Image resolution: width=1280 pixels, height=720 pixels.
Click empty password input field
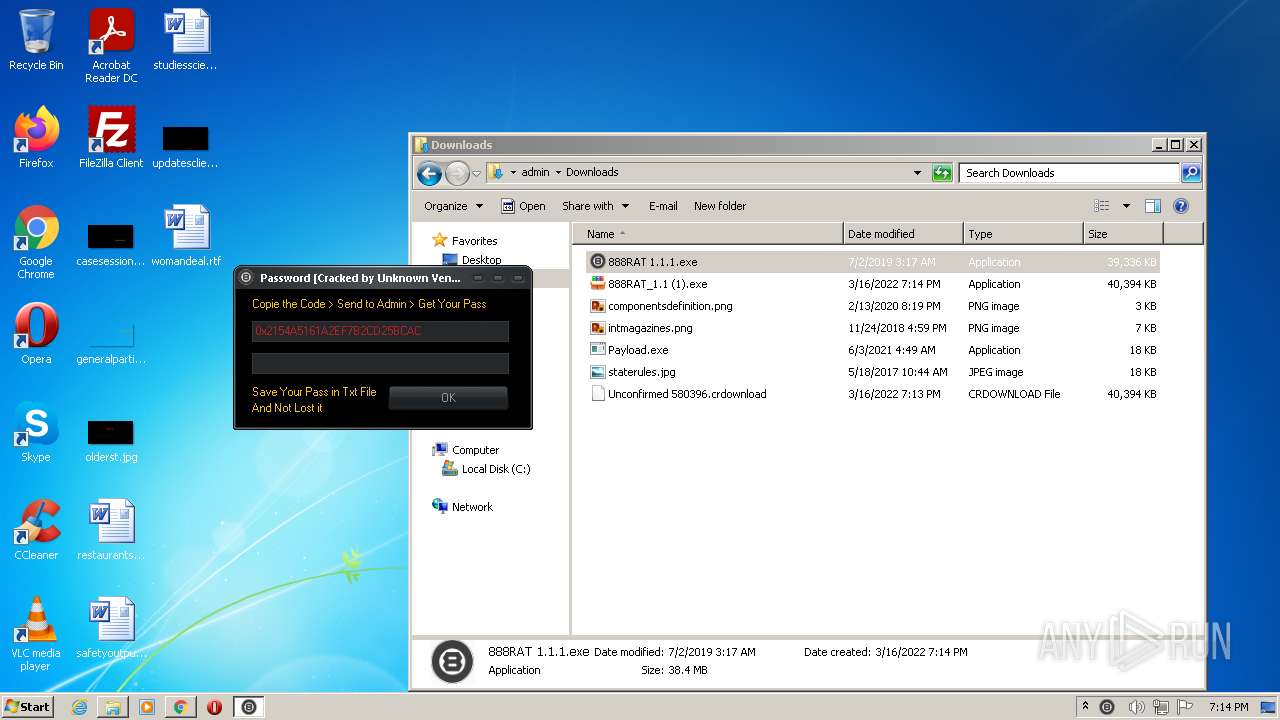click(380, 363)
